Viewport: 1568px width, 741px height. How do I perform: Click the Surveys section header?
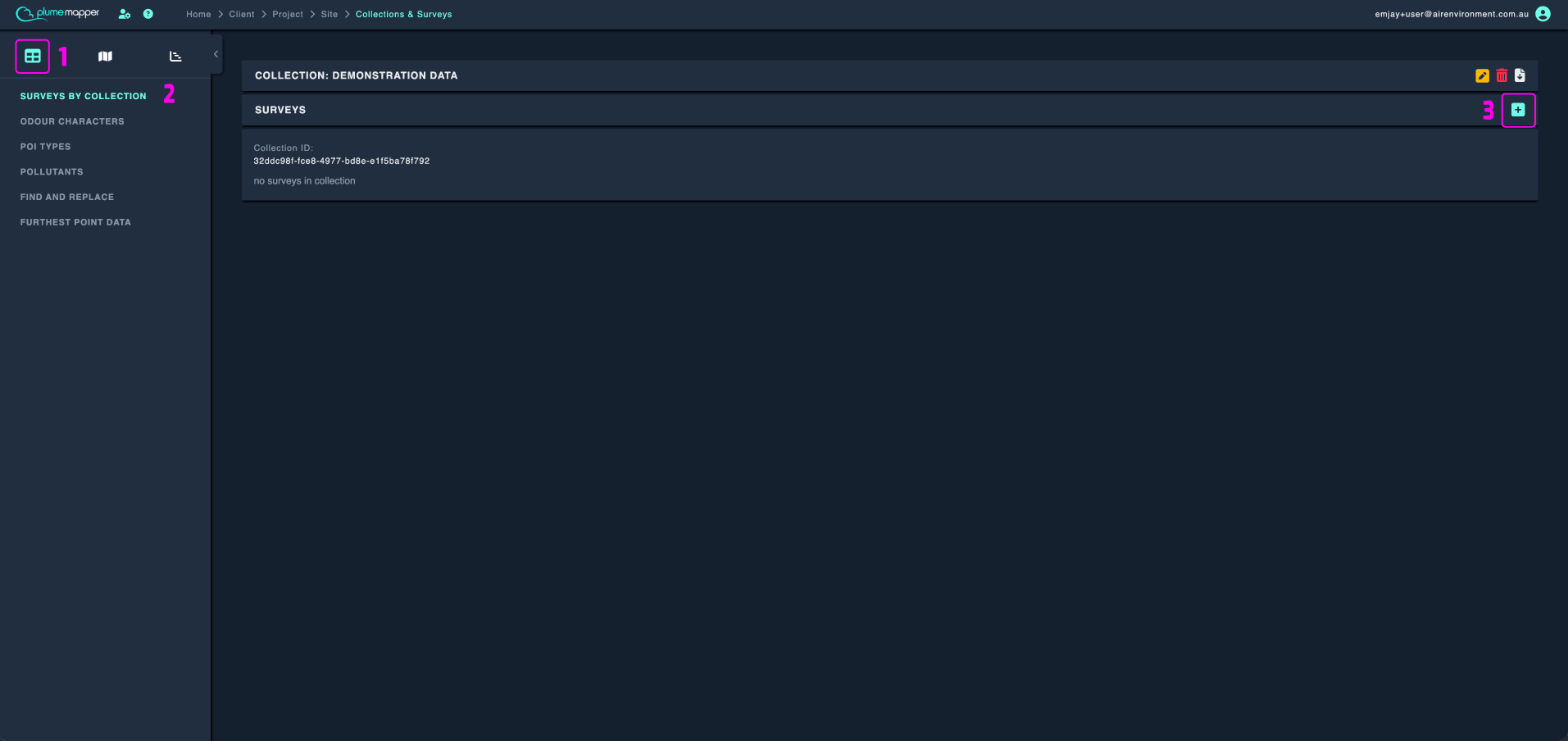click(889, 110)
